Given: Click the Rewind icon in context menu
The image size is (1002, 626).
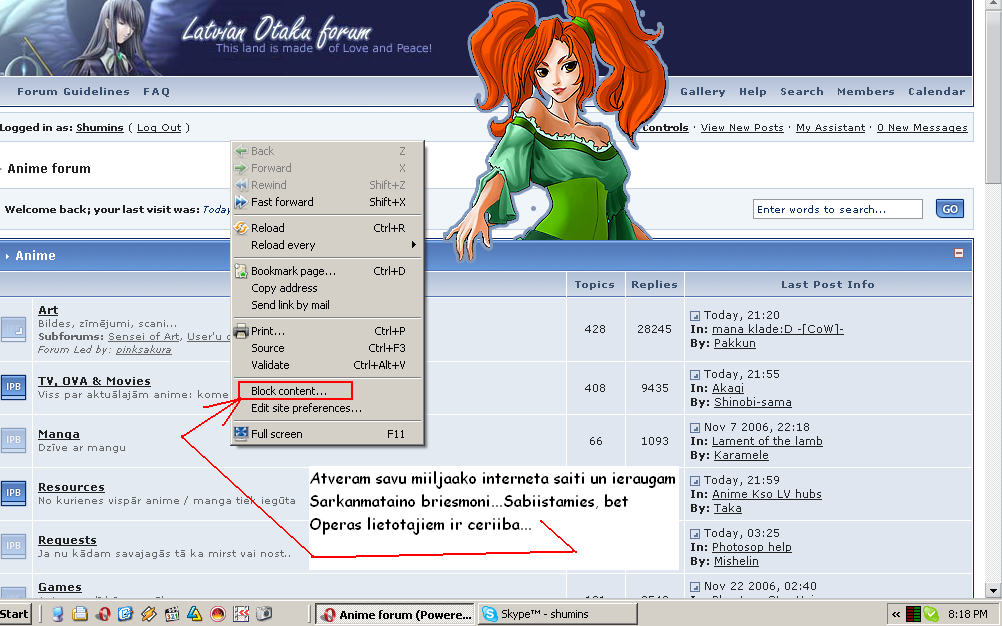Looking at the screenshot, I should 241,185.
